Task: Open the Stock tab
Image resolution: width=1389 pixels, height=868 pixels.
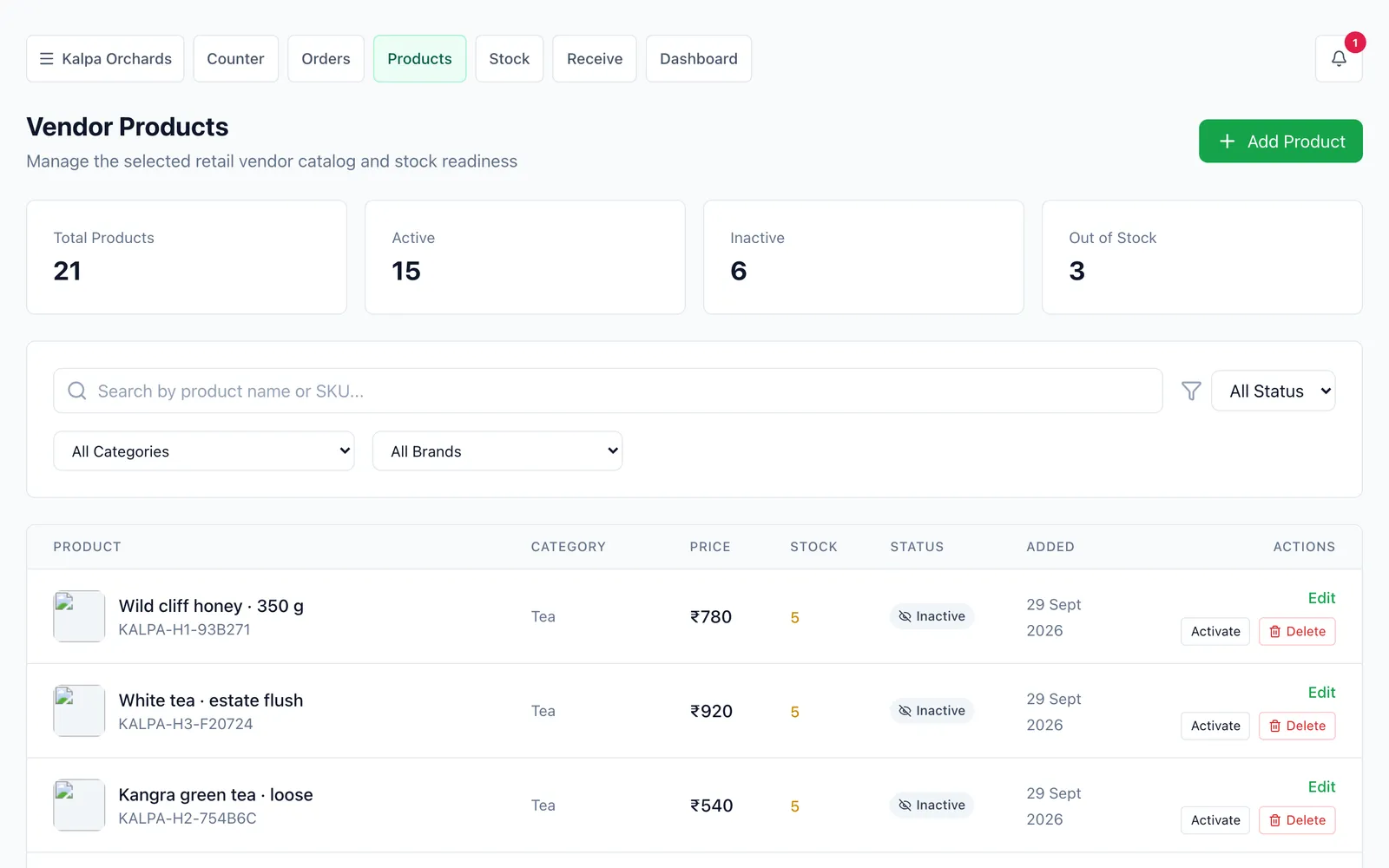Action: (509, 58)
